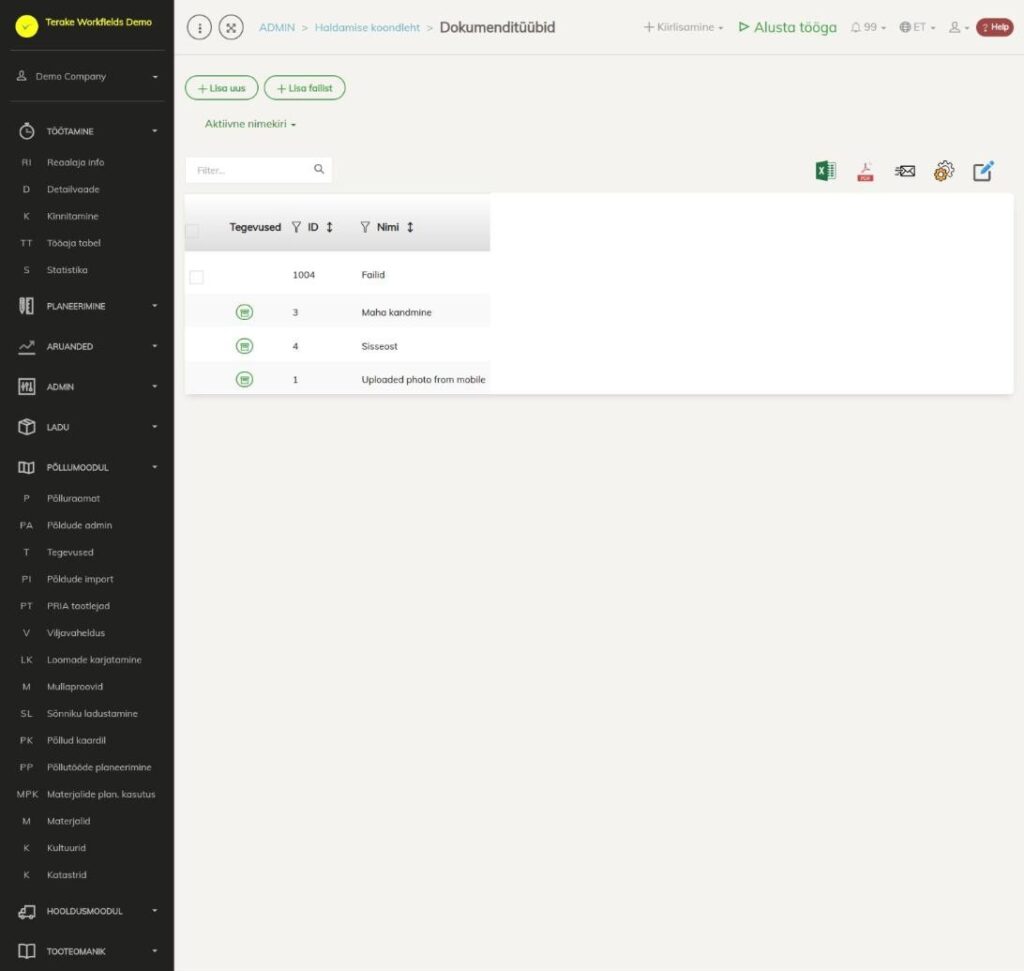
Task: Click the Terake Workfields logo icon
Action: point(27,26)
